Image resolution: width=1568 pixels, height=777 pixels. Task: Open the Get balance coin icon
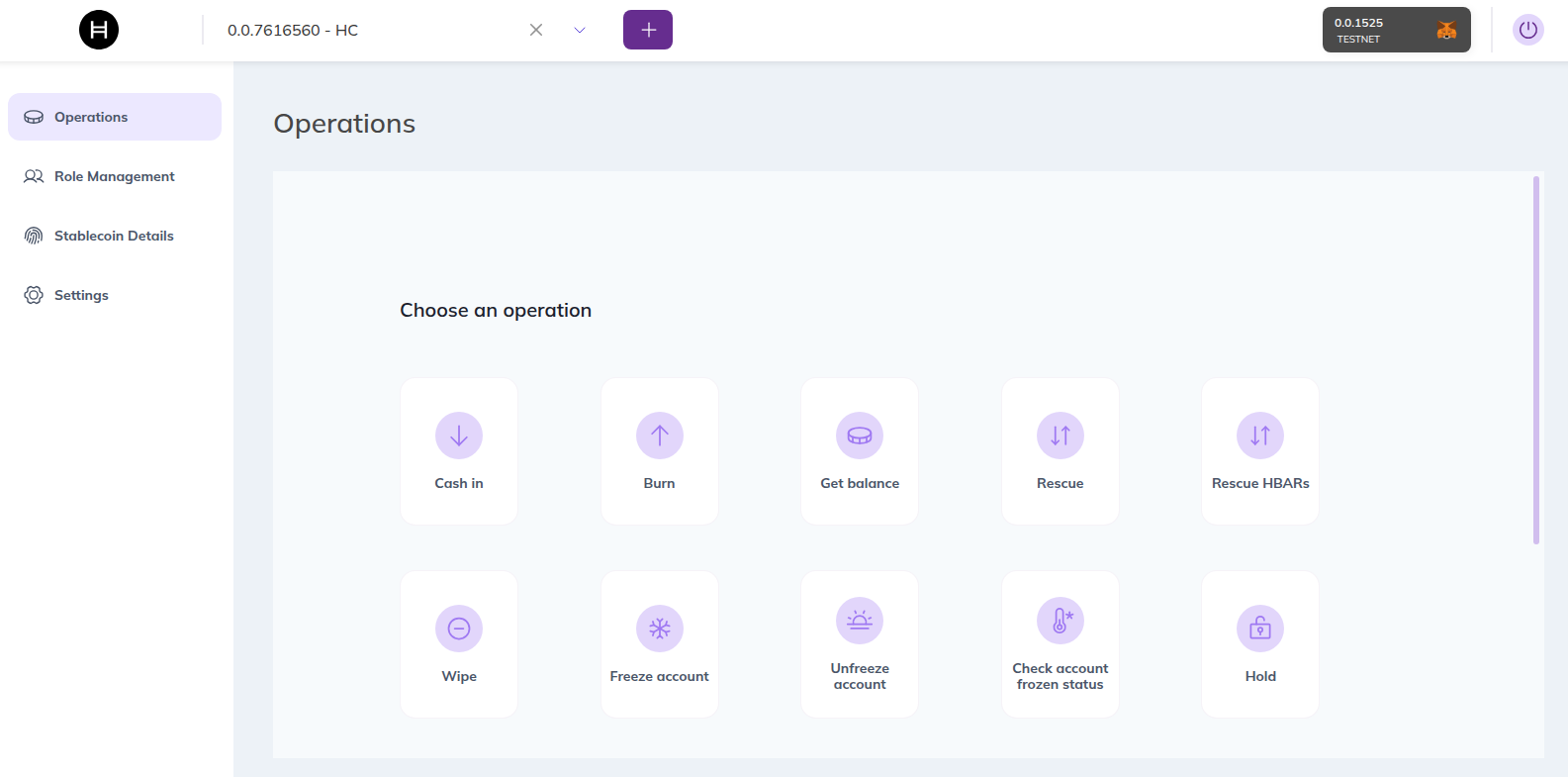tap(860, 436)
